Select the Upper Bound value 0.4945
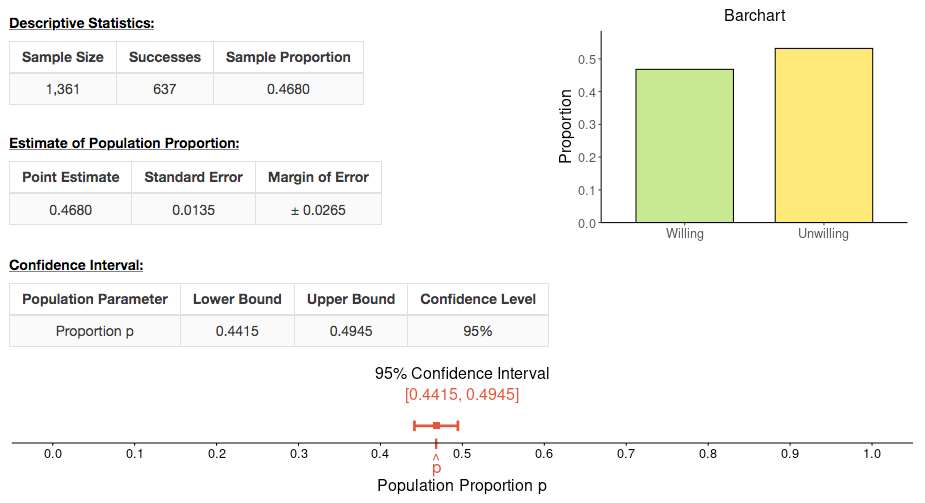 click(351, 331)
